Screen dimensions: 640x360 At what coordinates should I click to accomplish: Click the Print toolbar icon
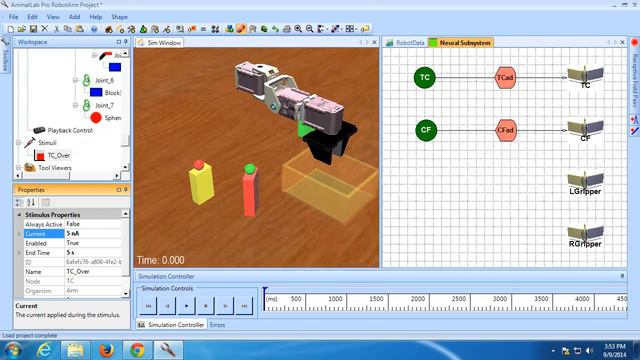click(x=287, y=29)
